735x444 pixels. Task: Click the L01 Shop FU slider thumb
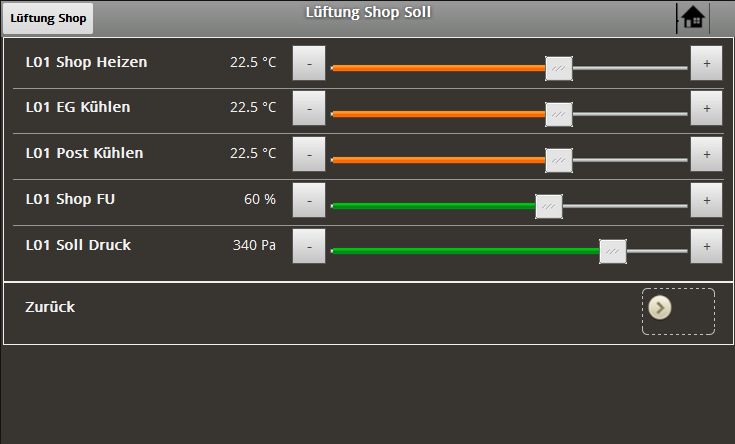[549, 206]
